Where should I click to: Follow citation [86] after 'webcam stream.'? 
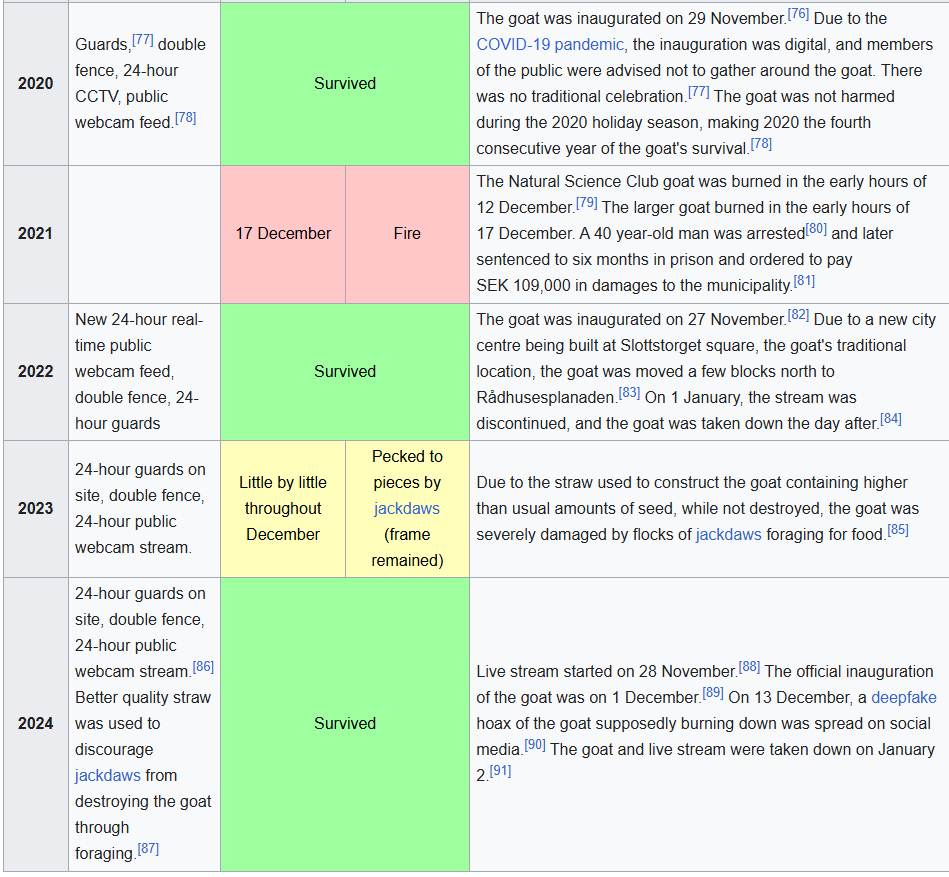click(203, 667)
